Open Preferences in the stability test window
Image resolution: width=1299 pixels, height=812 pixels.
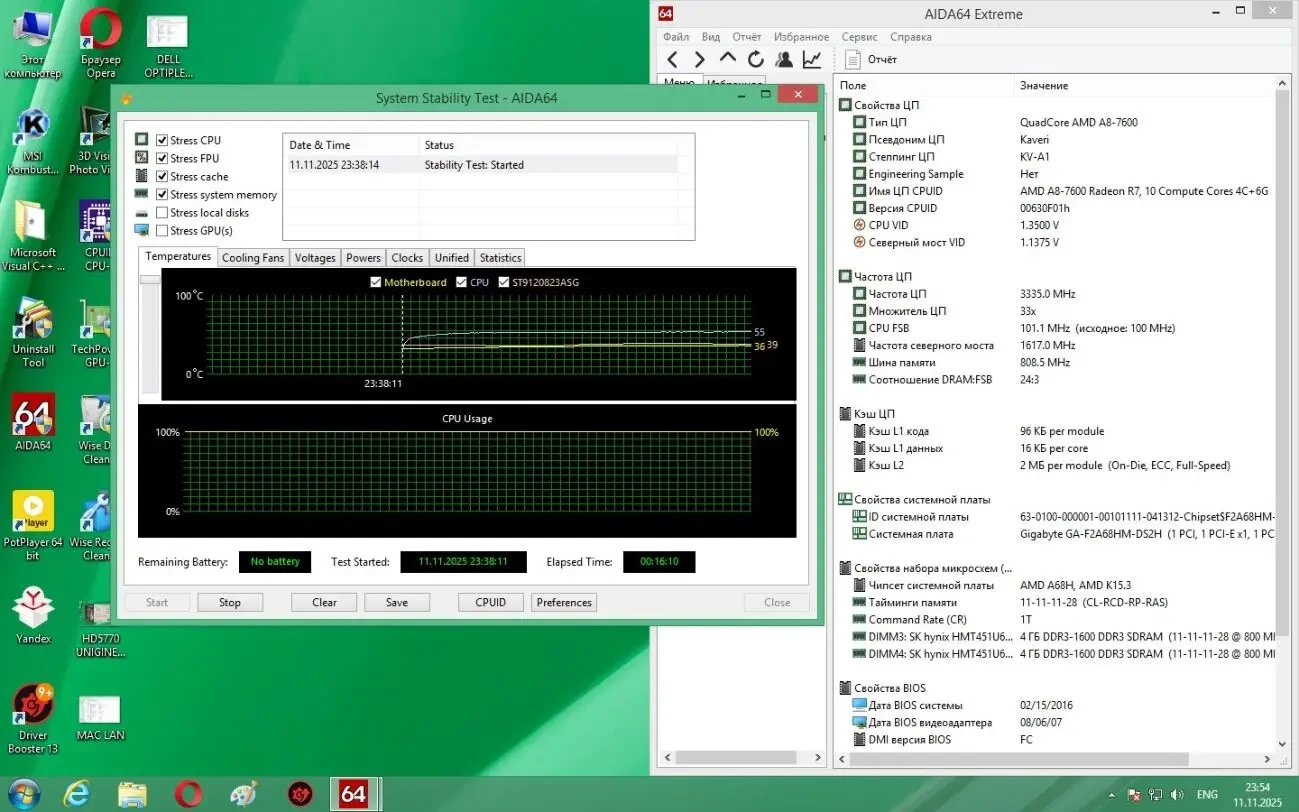pos(563,602)
